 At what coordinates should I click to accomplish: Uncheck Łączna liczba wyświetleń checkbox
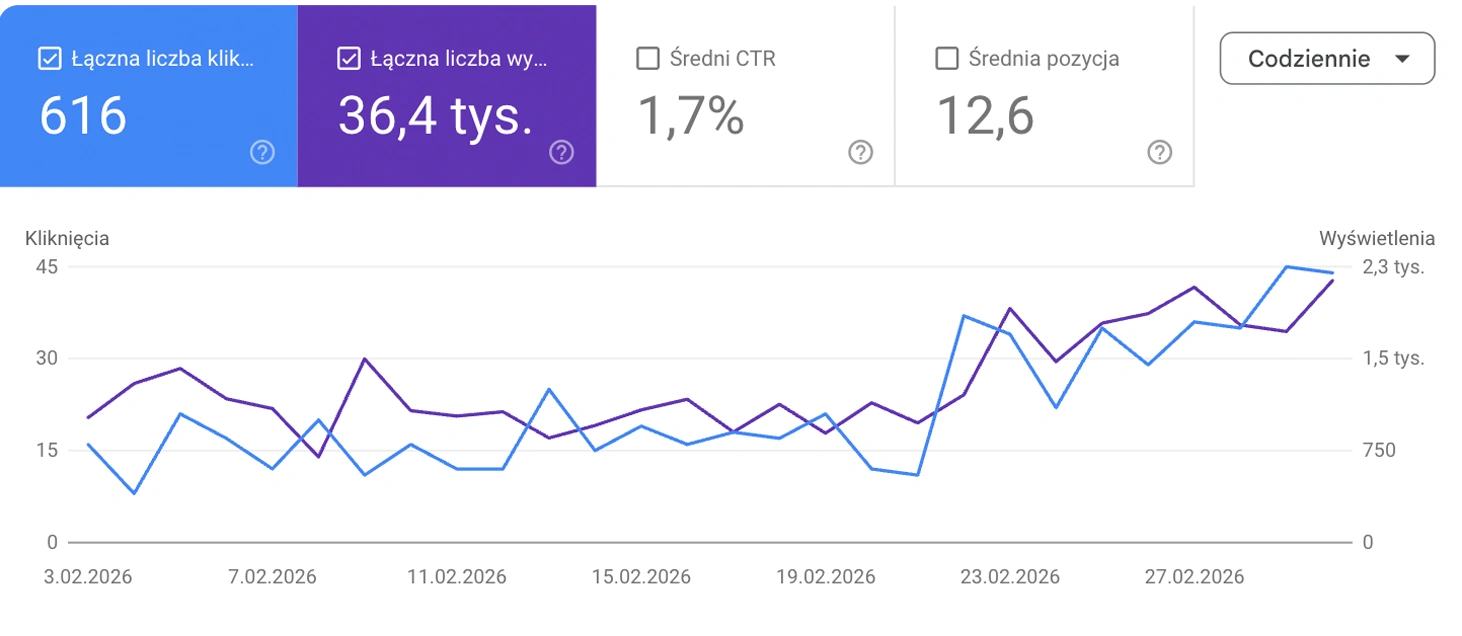point(349,59)
